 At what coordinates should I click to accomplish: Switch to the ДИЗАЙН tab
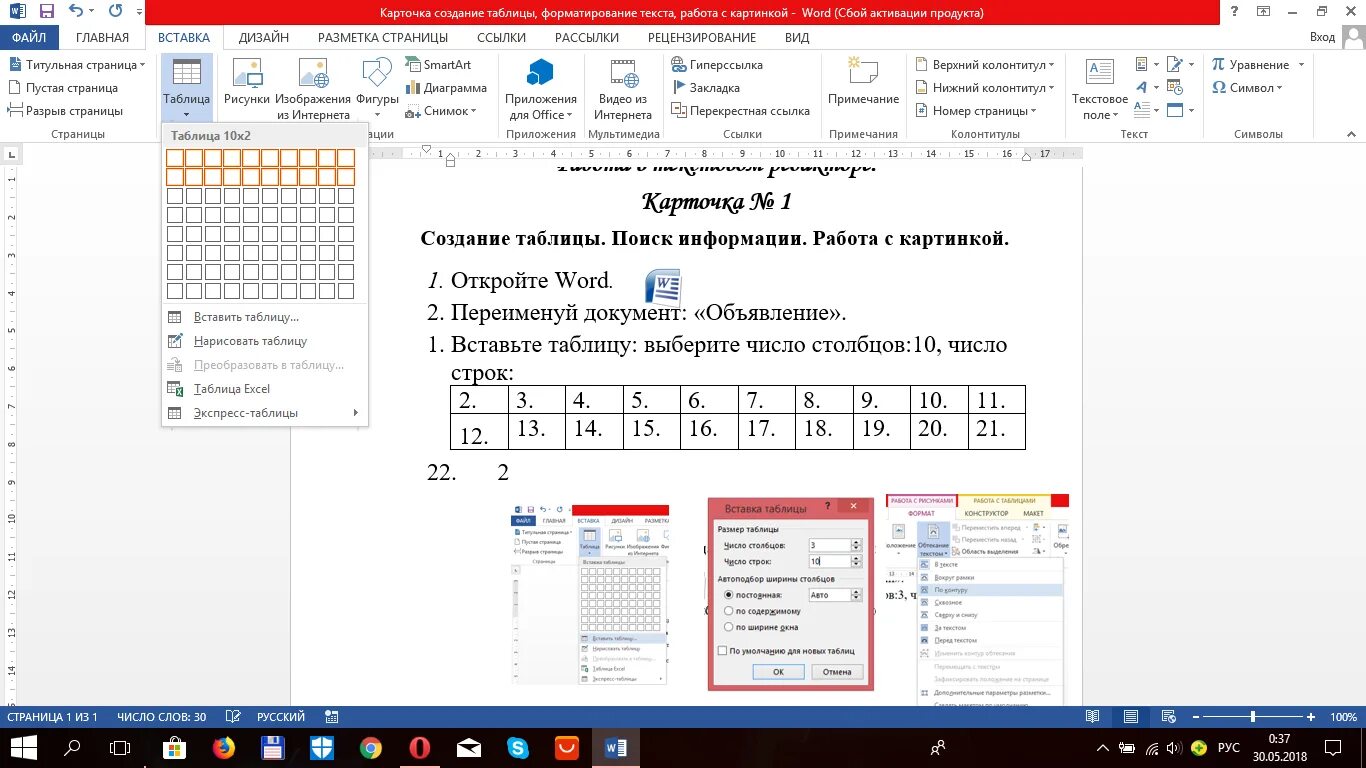coord(264,37)
